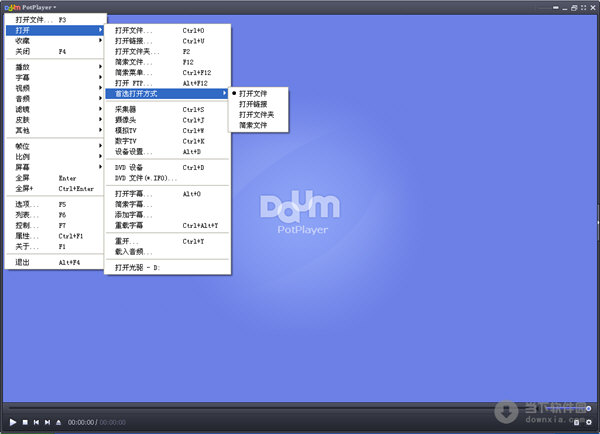The height and width of the screenshot is (434, 600).
Task: Choose 简索文件... F12
Action: point(167,62)
